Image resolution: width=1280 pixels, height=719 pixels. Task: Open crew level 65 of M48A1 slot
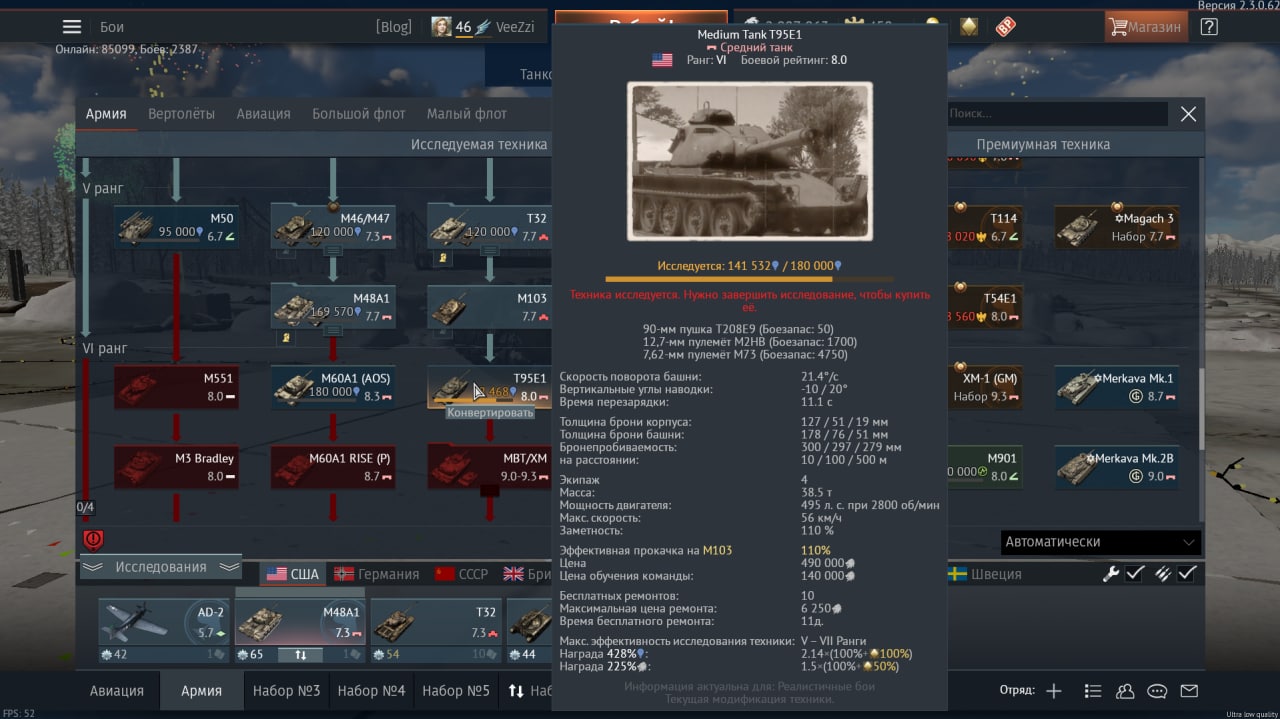[x=251, y=655]
